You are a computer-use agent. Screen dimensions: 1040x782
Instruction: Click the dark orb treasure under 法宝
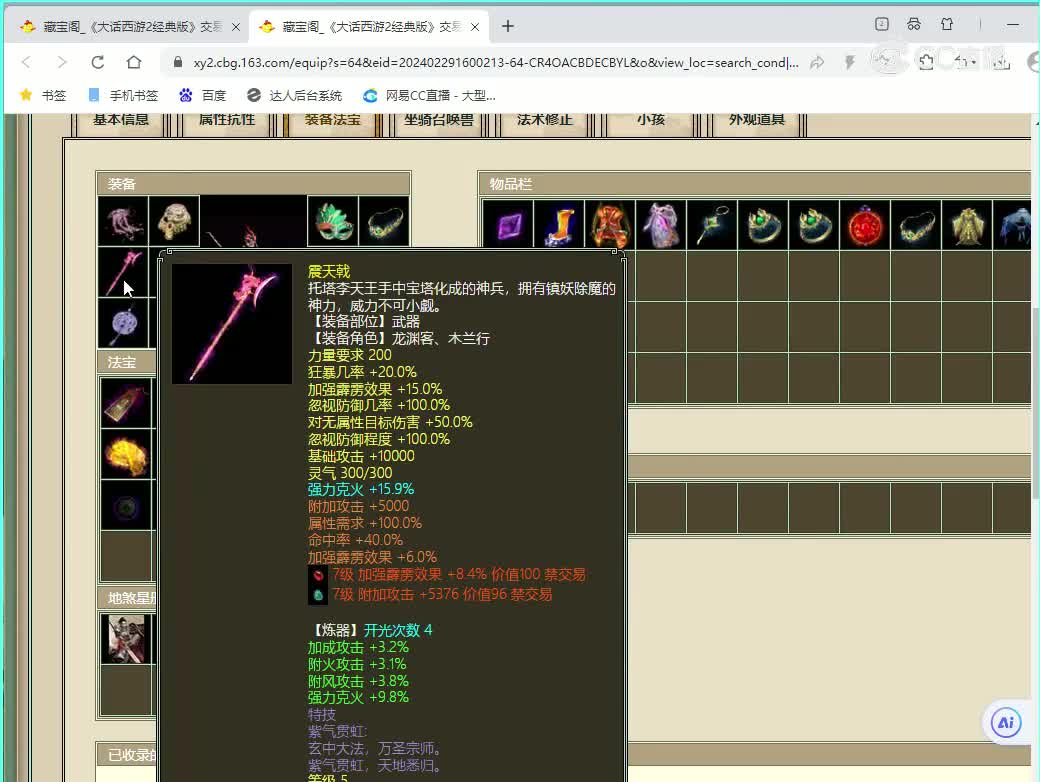126,506
